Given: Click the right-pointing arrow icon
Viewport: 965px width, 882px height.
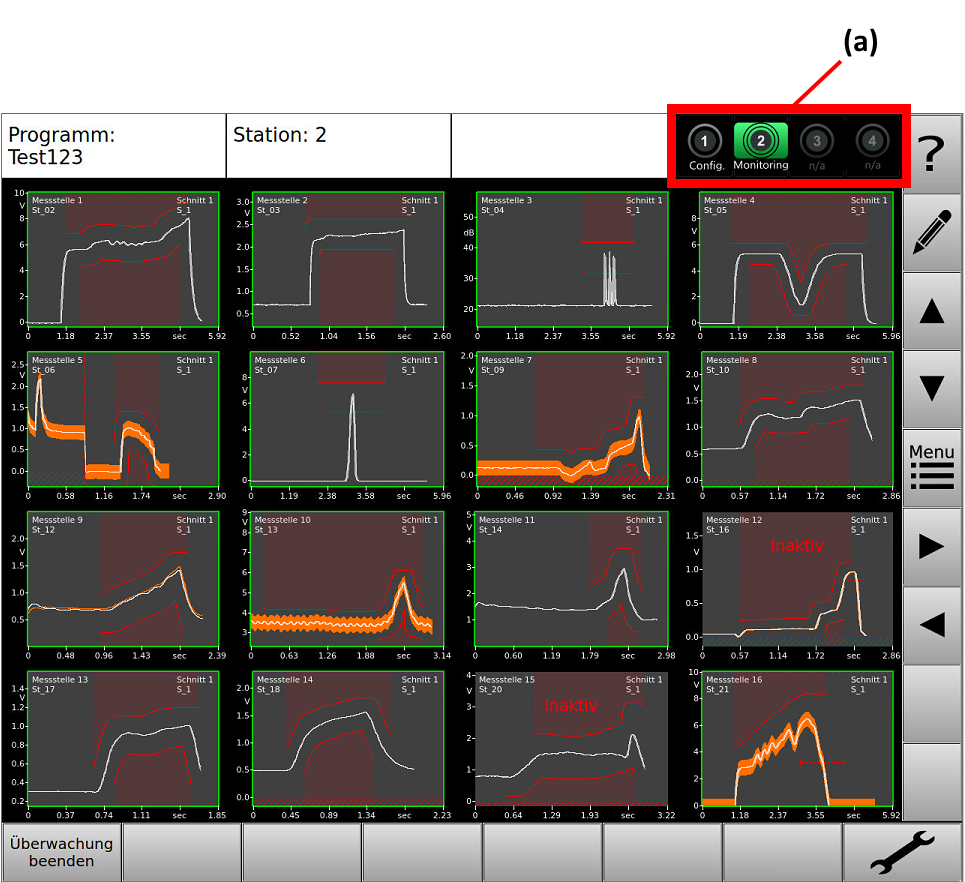Looking at the screenshot, I should coord(932,543).
